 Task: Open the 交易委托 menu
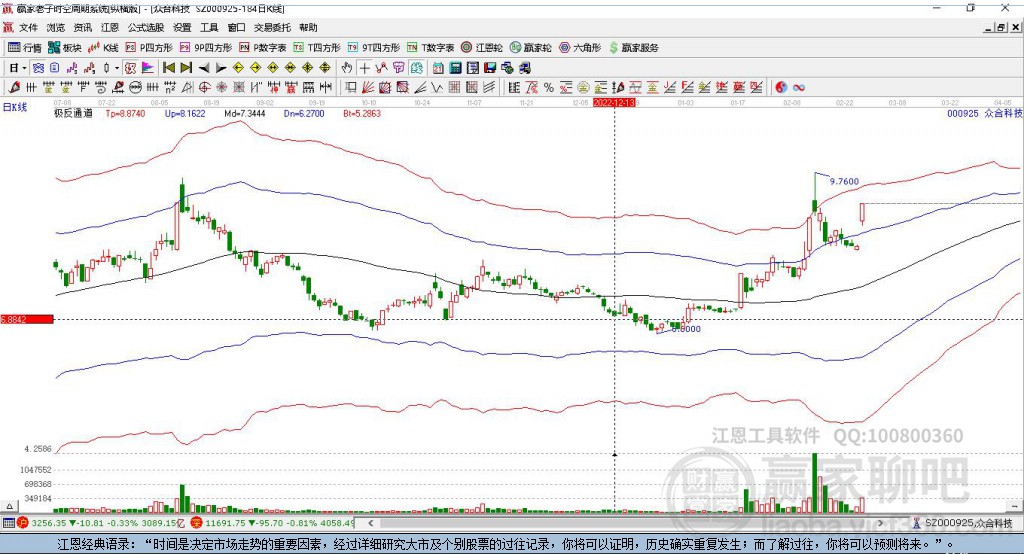(x=272, y=27)
